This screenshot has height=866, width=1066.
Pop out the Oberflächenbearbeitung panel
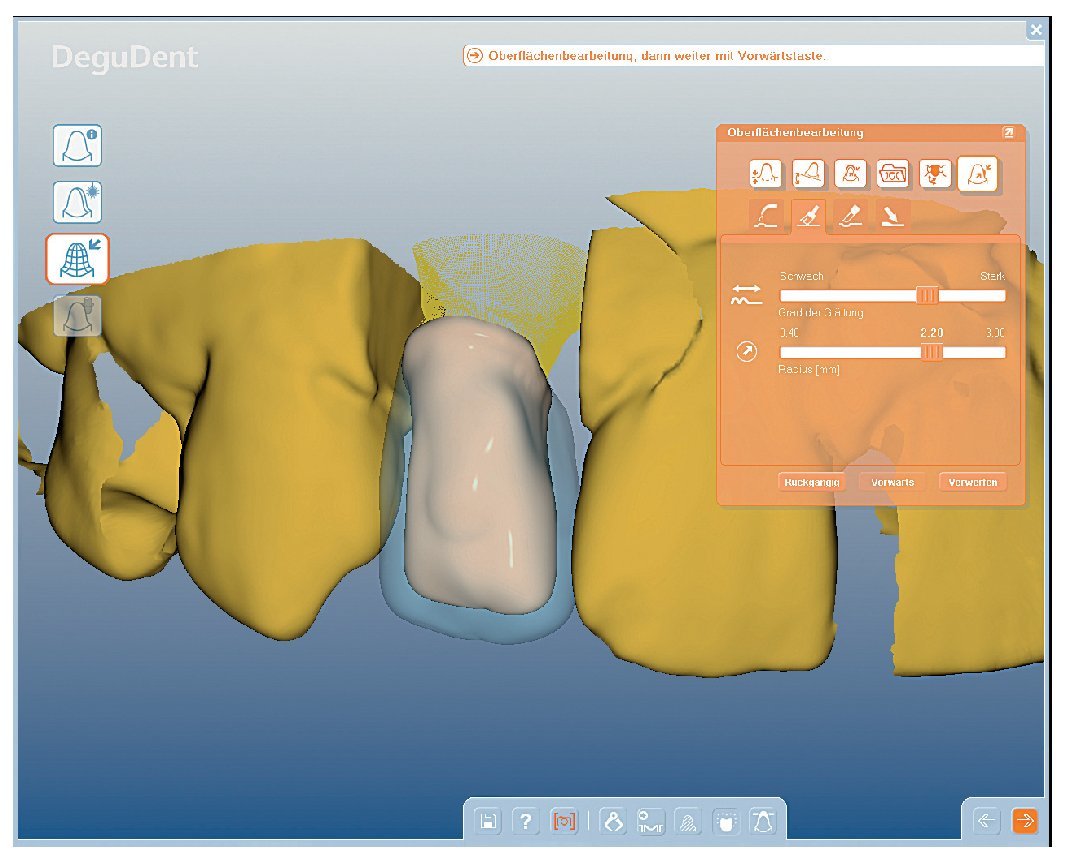point(1008,132)
